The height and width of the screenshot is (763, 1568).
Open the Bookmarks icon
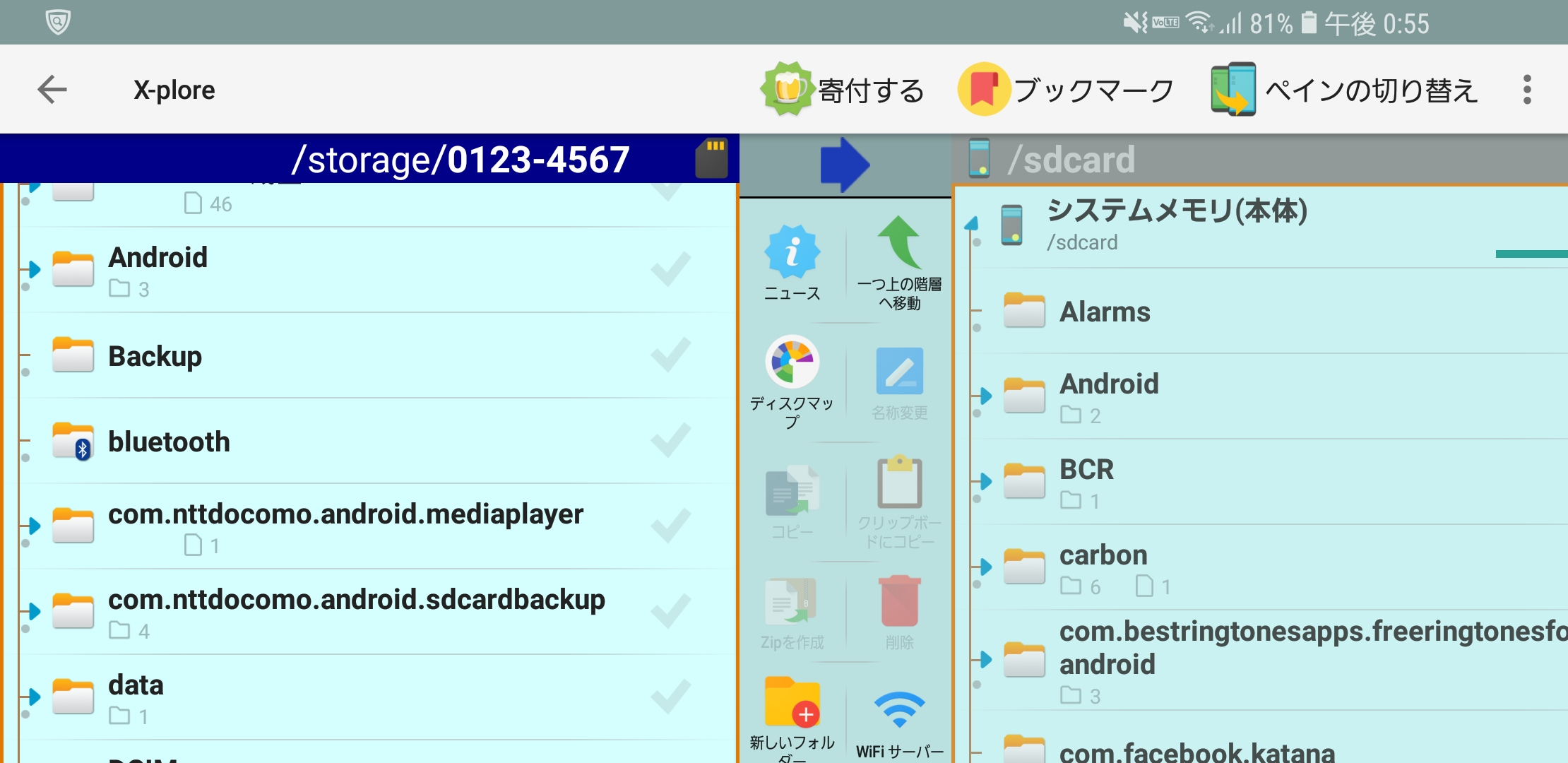coord(983,89)
